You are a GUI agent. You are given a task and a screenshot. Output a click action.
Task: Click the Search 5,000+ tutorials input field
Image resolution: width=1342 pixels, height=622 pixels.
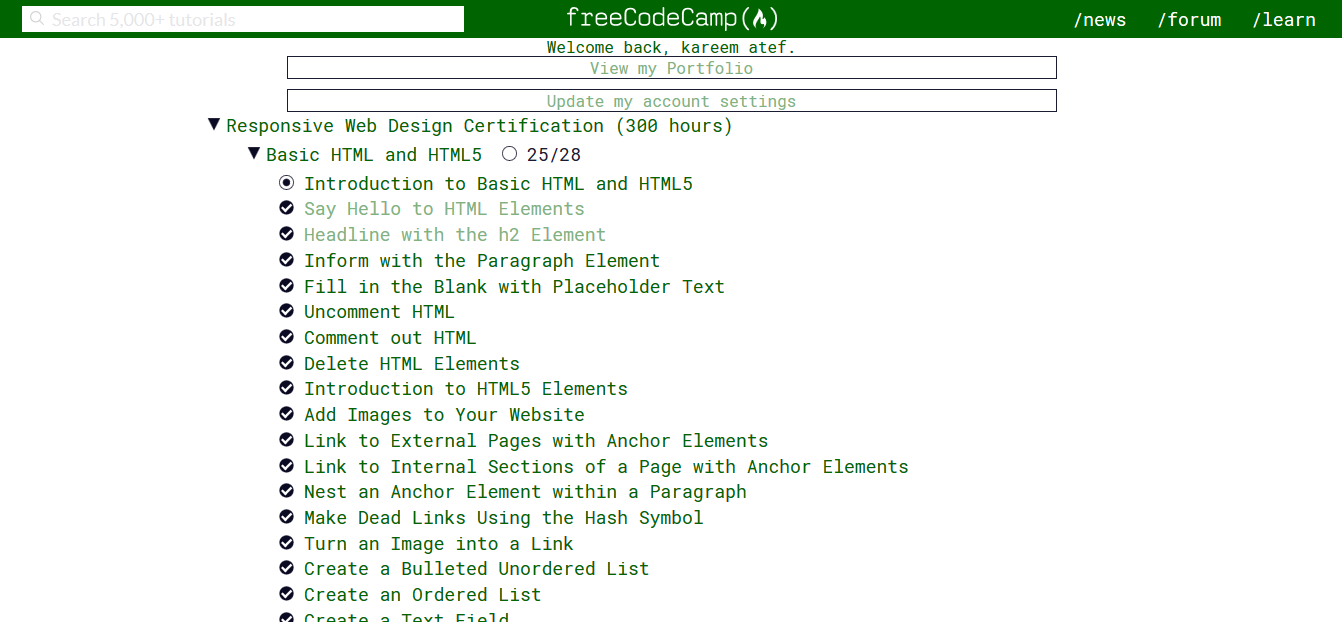click(x=242, y=18)
